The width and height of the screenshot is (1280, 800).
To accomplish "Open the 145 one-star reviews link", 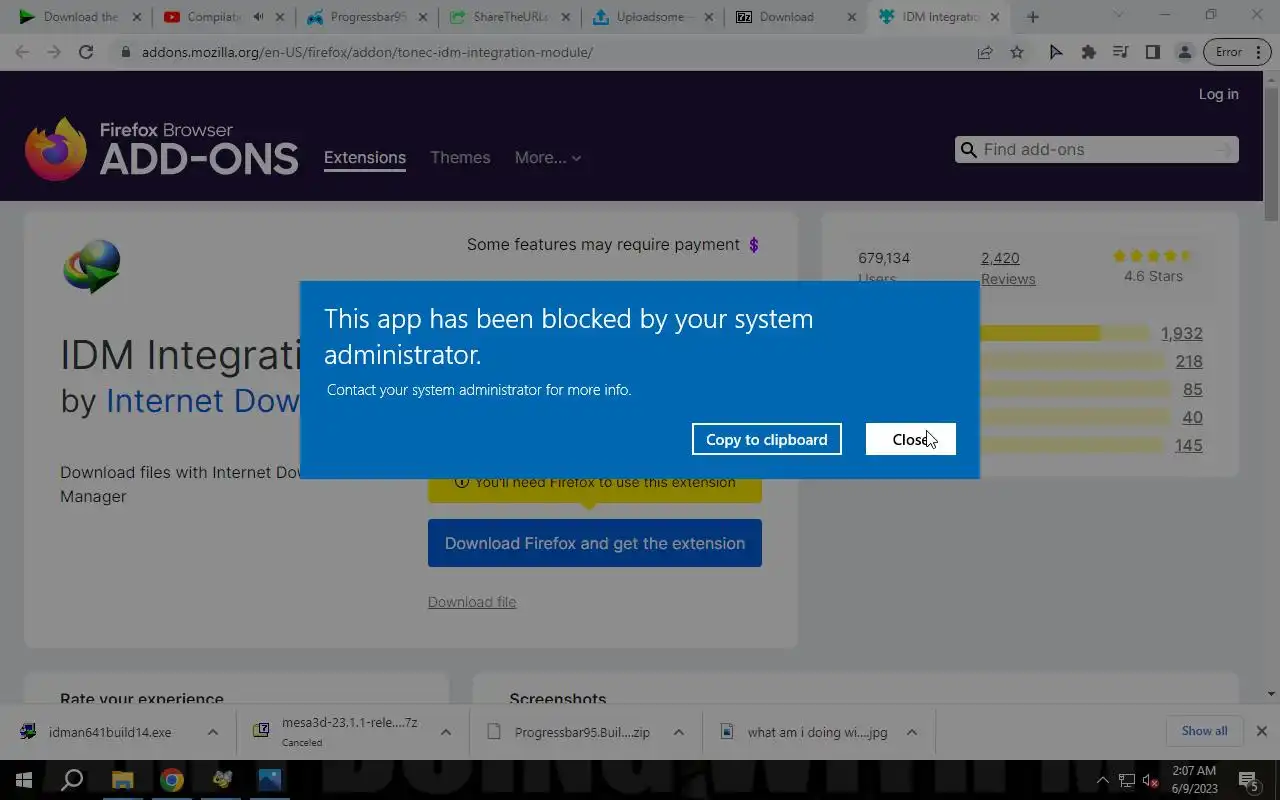I will click(x=1189, y=445).
